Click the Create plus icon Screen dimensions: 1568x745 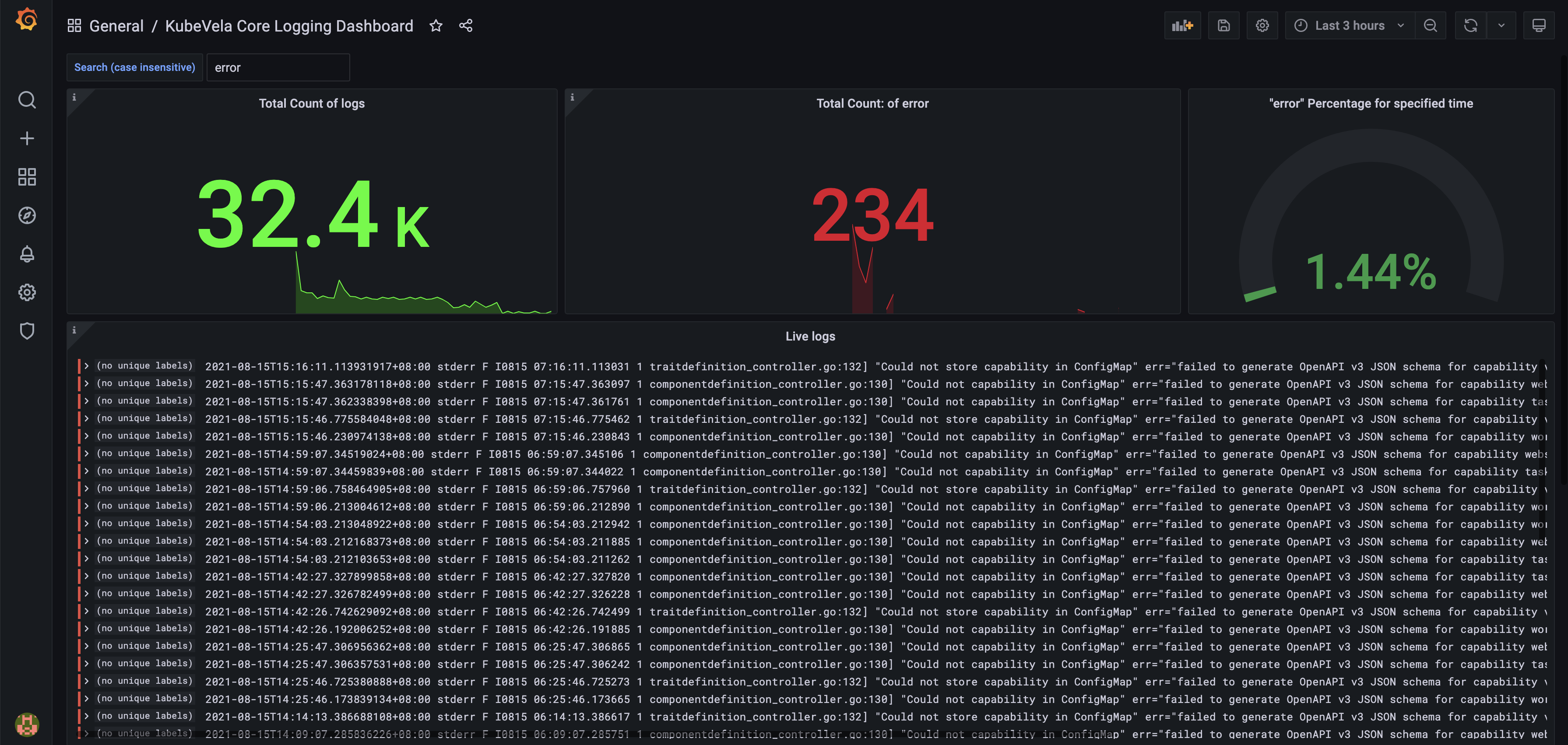pos(27,138)
